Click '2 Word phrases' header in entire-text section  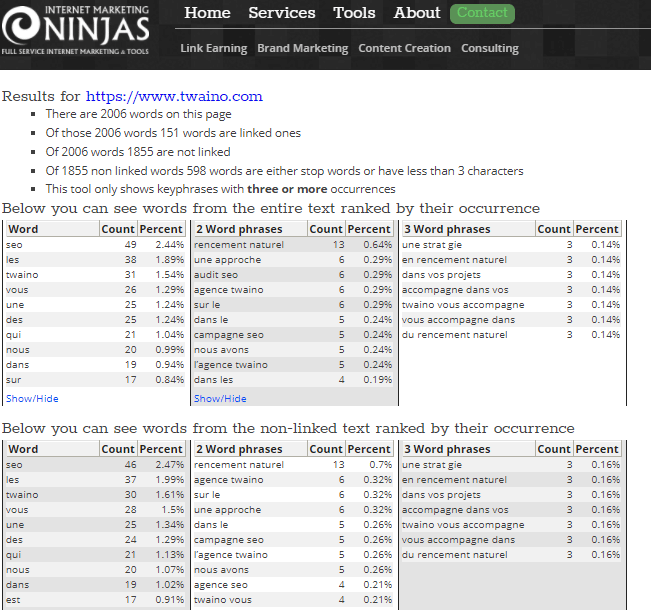click(x=250, y=229)
